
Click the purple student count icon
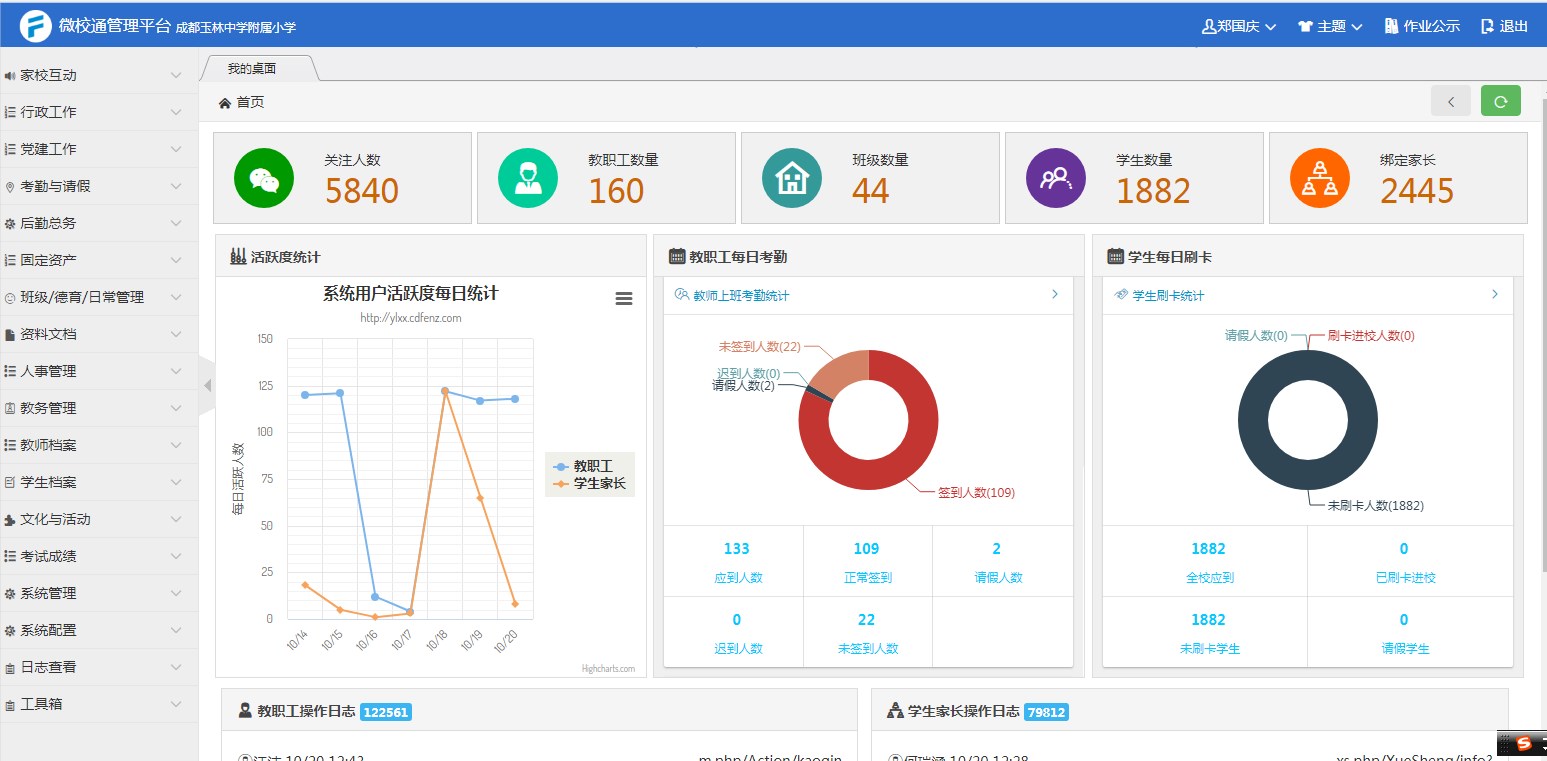coord(1055,178)
